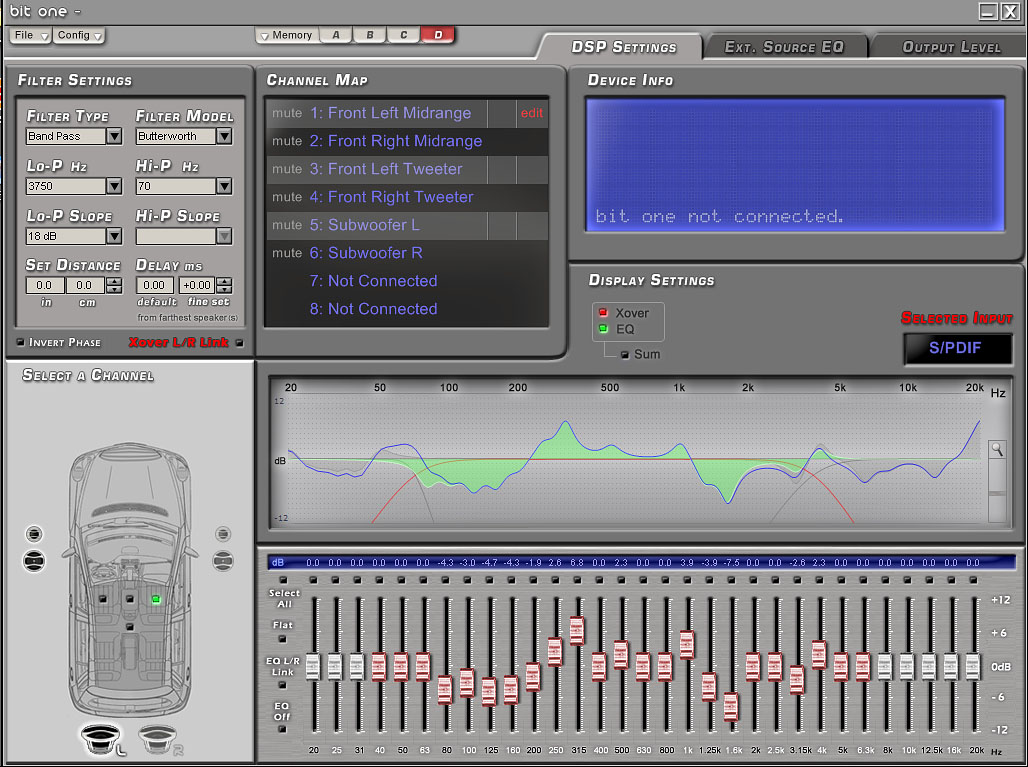Select memory preset D
Screen dimensions: 1028x767
click(x=438, y=35)
